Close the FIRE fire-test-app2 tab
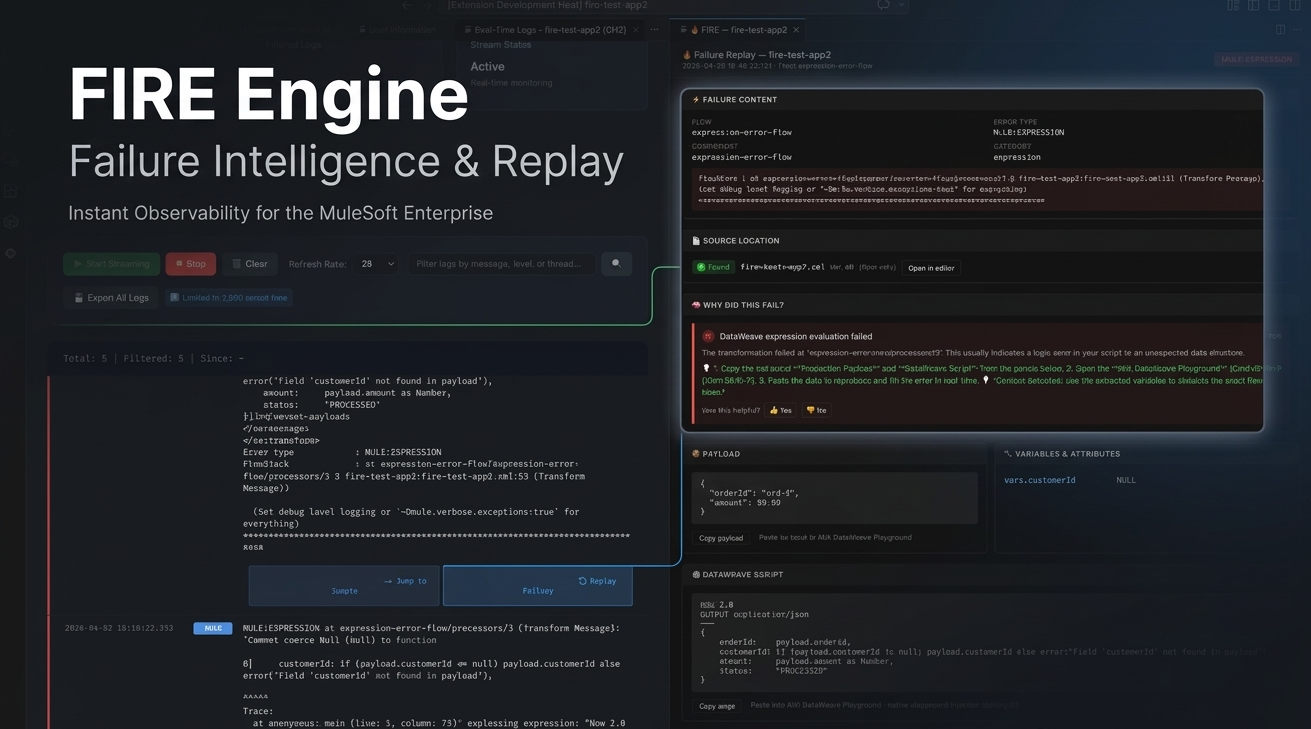Viewport: 1311px width, 729px height. click(796, 30)
